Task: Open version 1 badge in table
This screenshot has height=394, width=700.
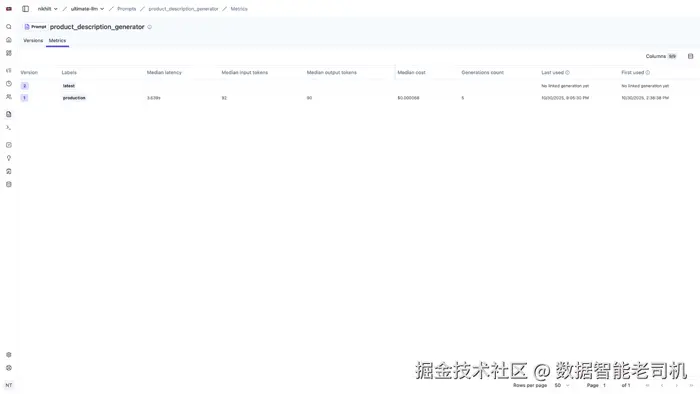Action: point(25,98)
